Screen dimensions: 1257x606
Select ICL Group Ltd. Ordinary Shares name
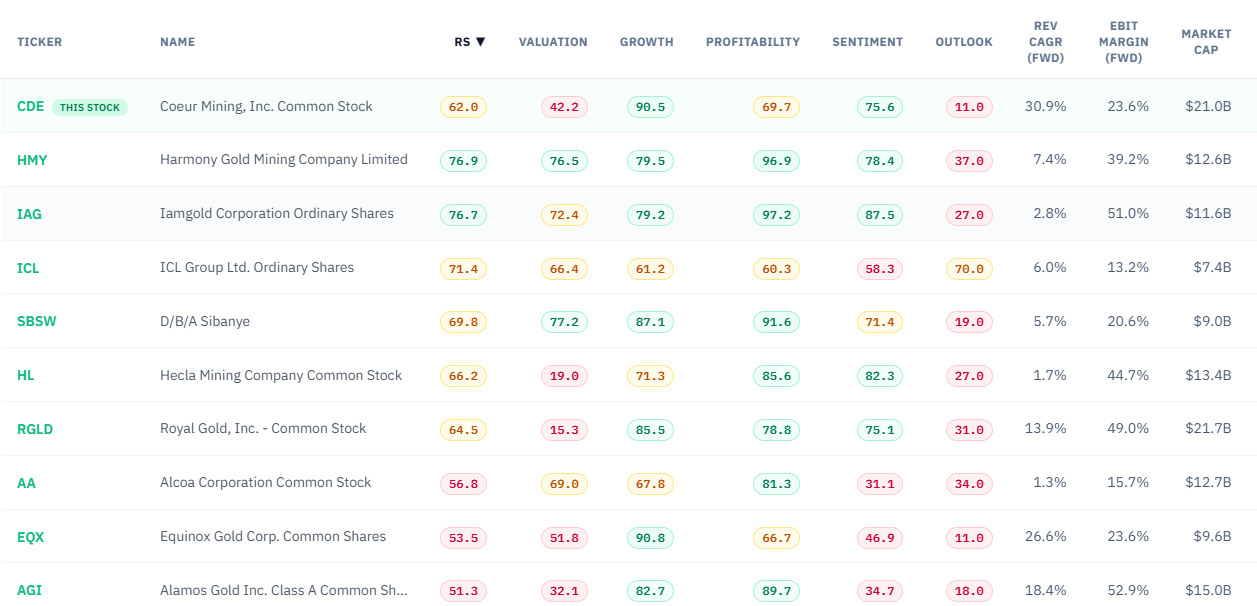[257, 267]
